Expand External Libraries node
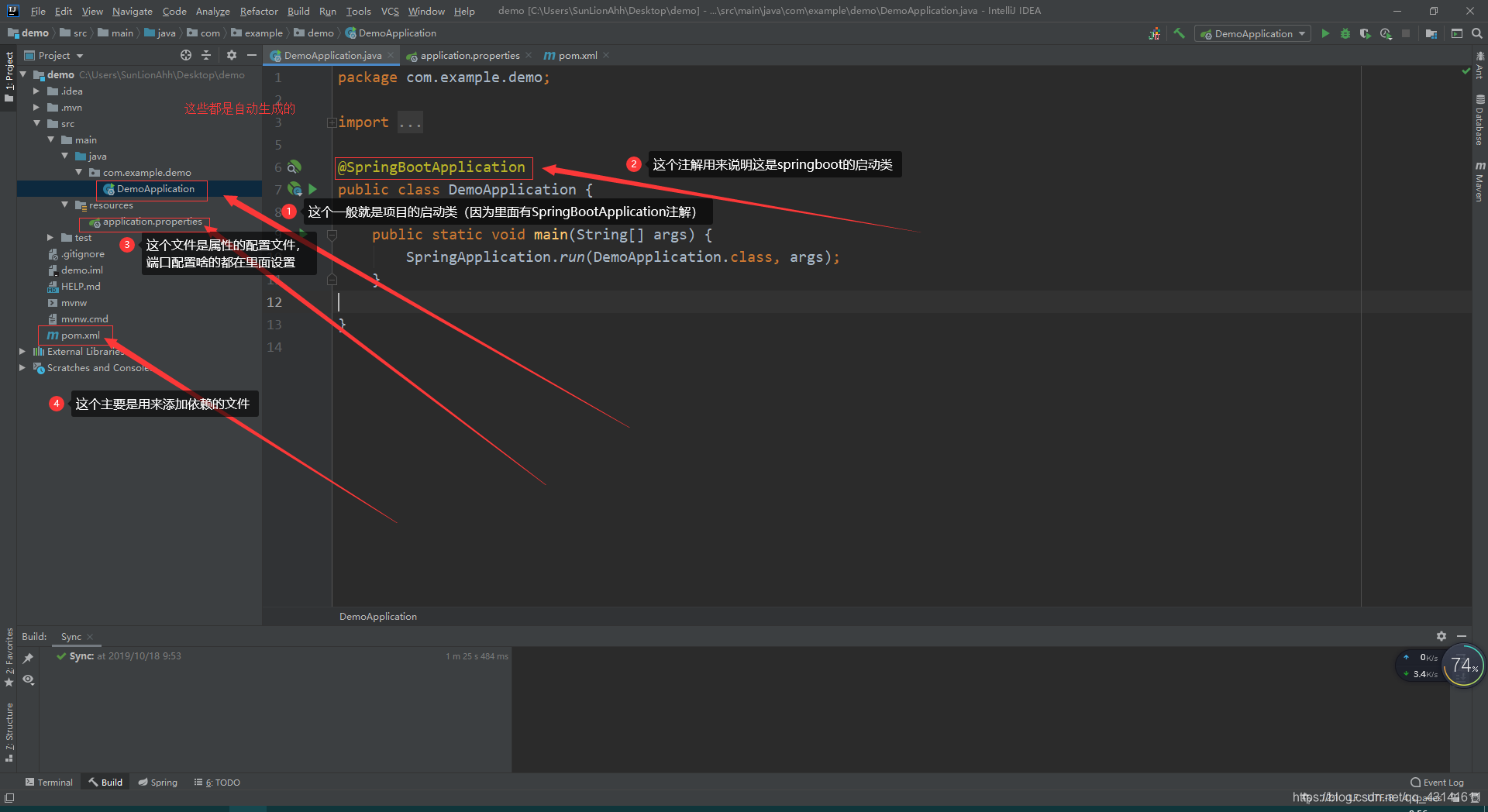This screenshot has height=812, width=1488. tap(22, 351)
